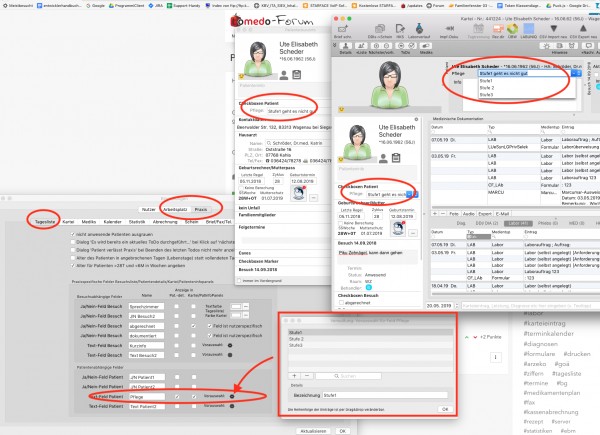Screen dimensions: 600x435
Task: Click the Rez dir toolbar icon
Action: click(498, 29)
